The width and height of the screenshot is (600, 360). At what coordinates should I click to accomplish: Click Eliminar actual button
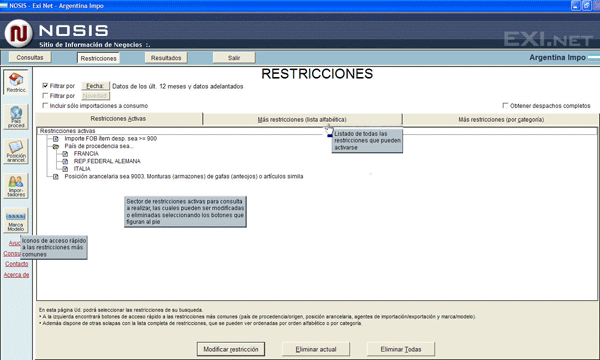tap(316, 349)
